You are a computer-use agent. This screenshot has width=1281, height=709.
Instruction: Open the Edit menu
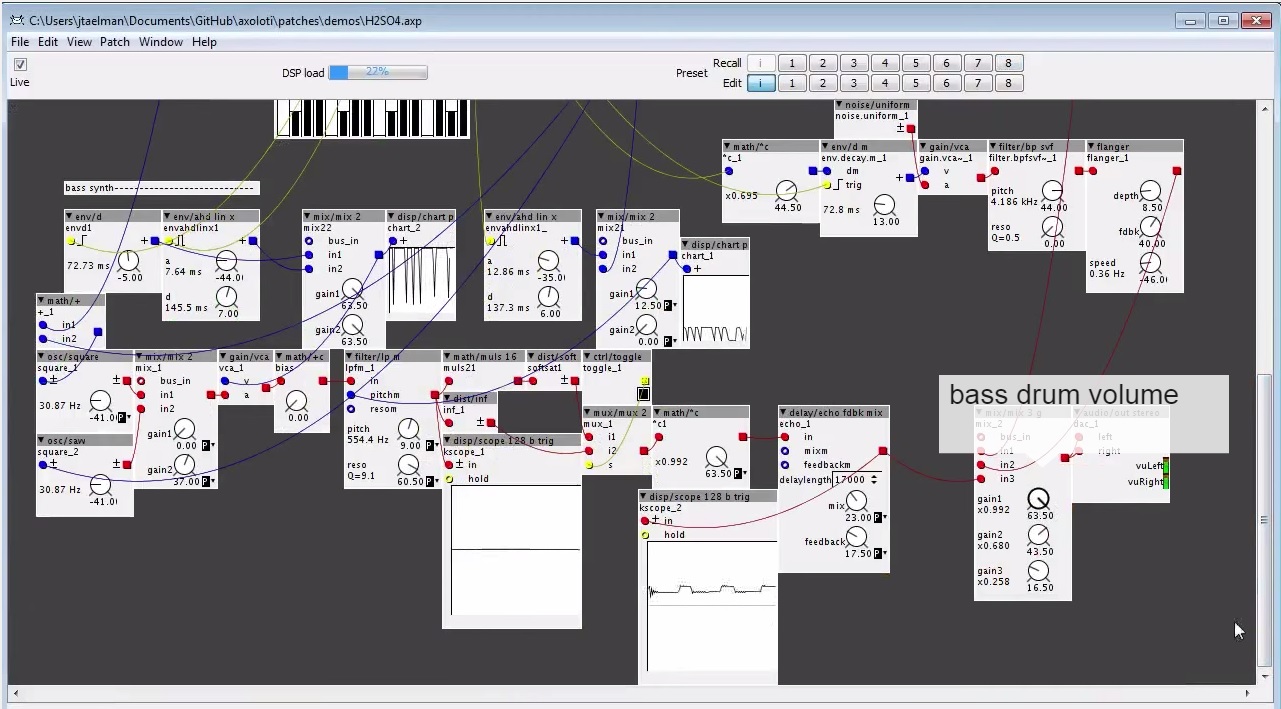click(48, 42)
